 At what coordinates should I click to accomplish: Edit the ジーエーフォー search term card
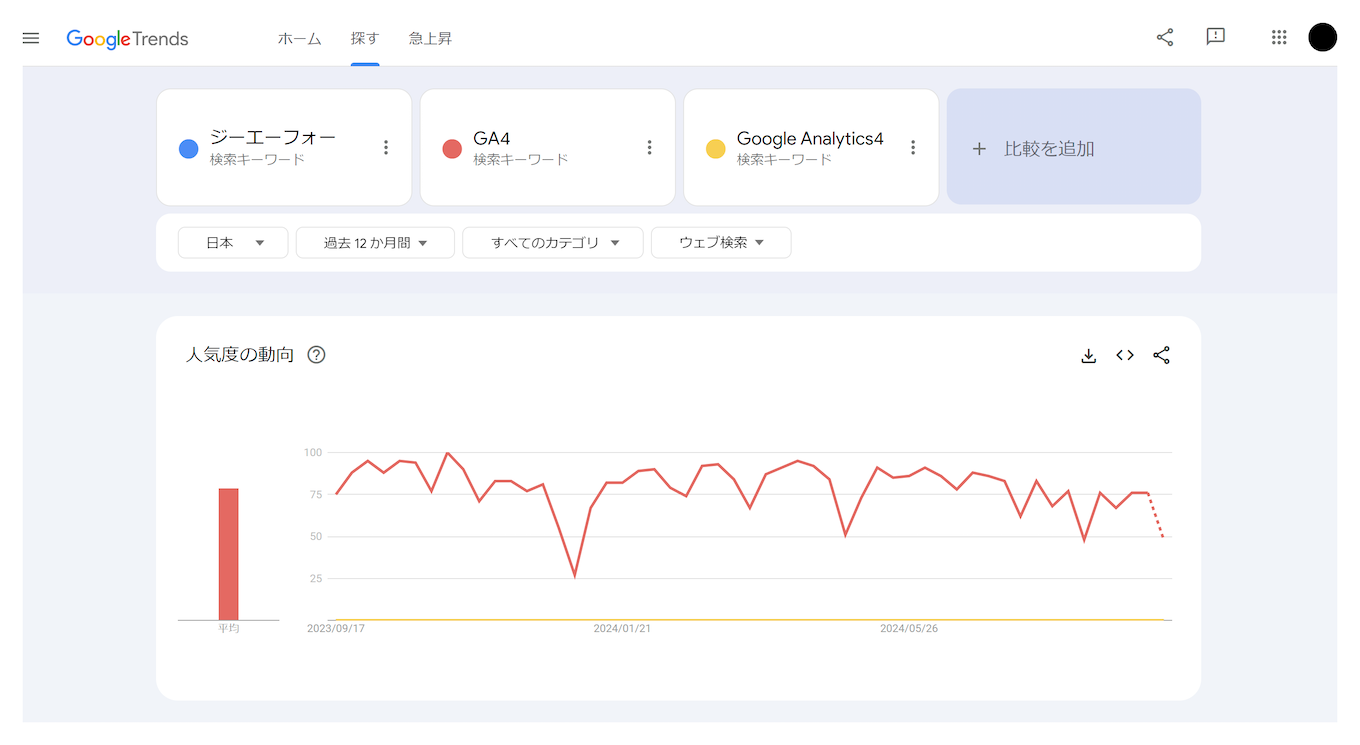click(284, 147)
